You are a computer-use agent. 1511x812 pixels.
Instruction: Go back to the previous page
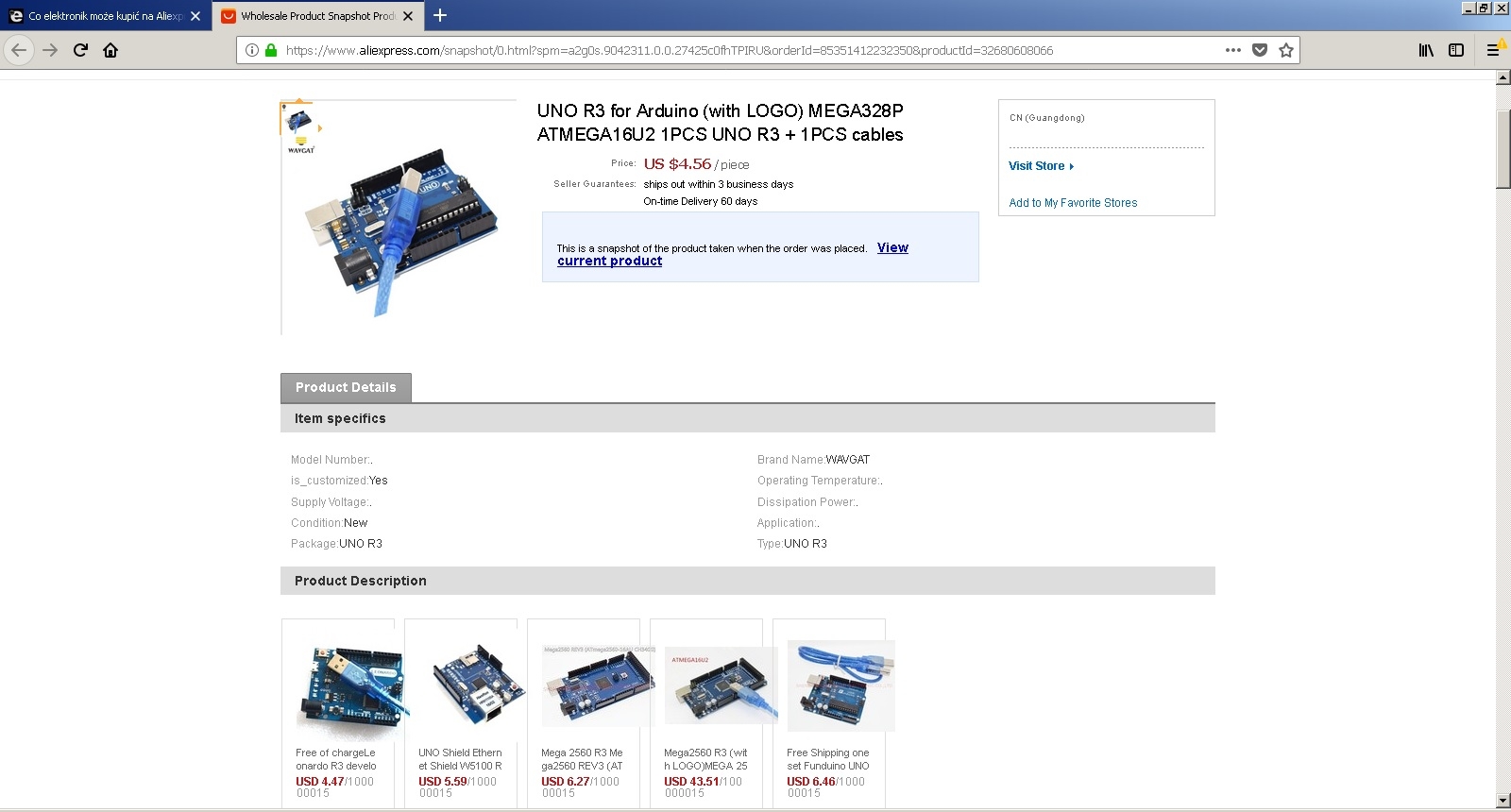(19, 50)
